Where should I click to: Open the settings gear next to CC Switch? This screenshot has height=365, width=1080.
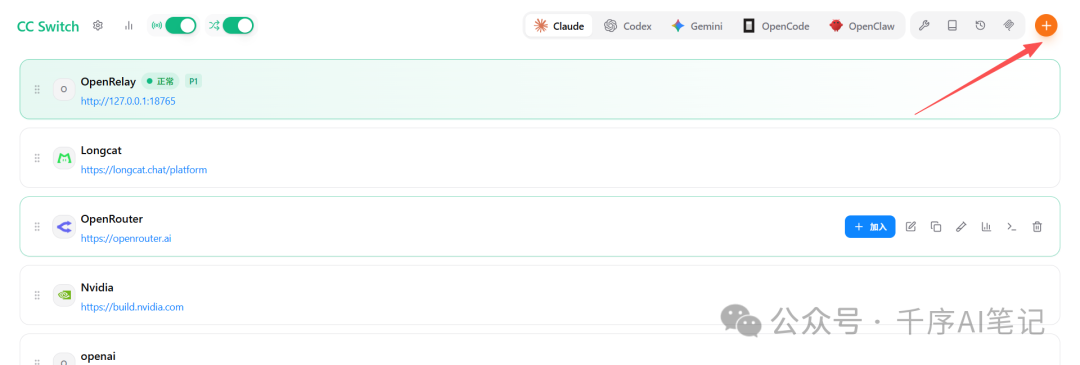[x=98, y=26]
